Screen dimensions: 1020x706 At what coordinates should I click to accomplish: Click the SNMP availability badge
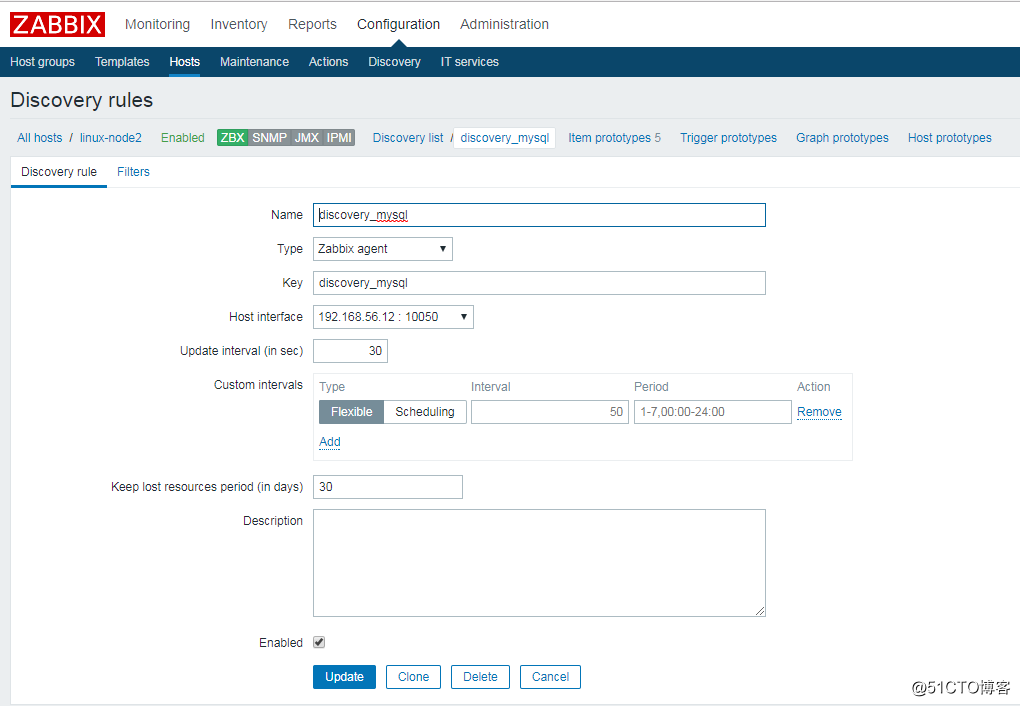[x=269, y=138]
